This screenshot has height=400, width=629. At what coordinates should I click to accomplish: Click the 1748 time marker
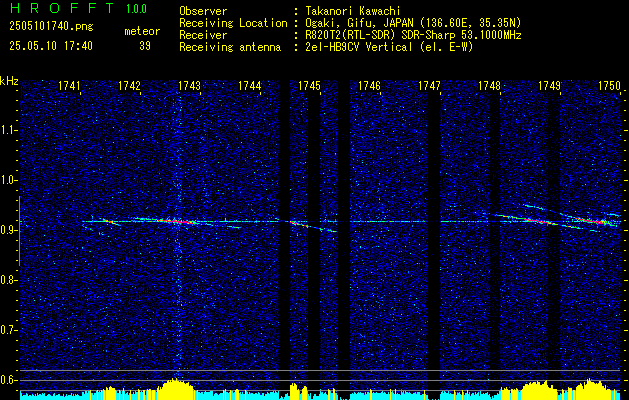490,86
